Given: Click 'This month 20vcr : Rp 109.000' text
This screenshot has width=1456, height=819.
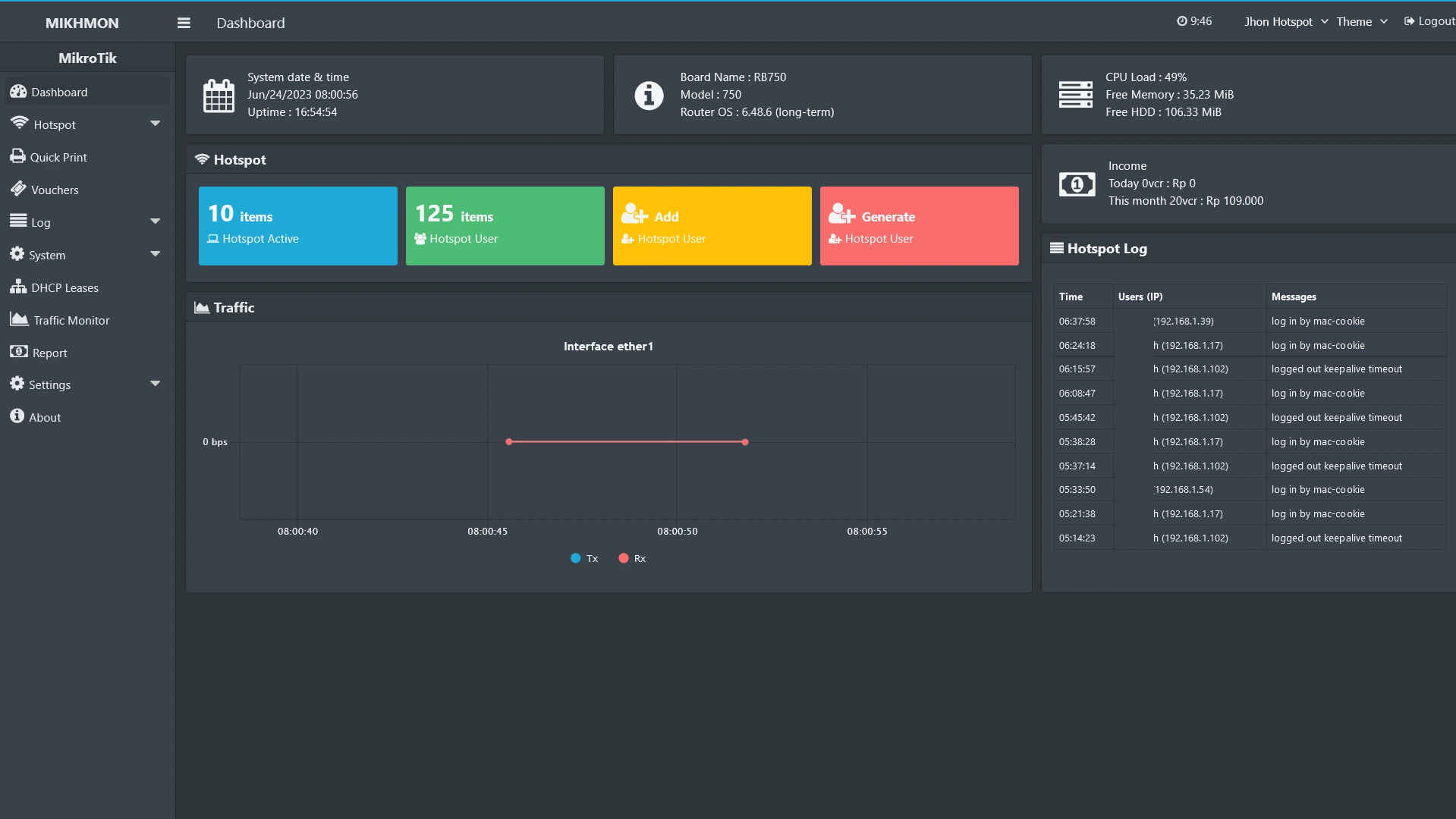Looking at the screenshot, I should 1186,201.
